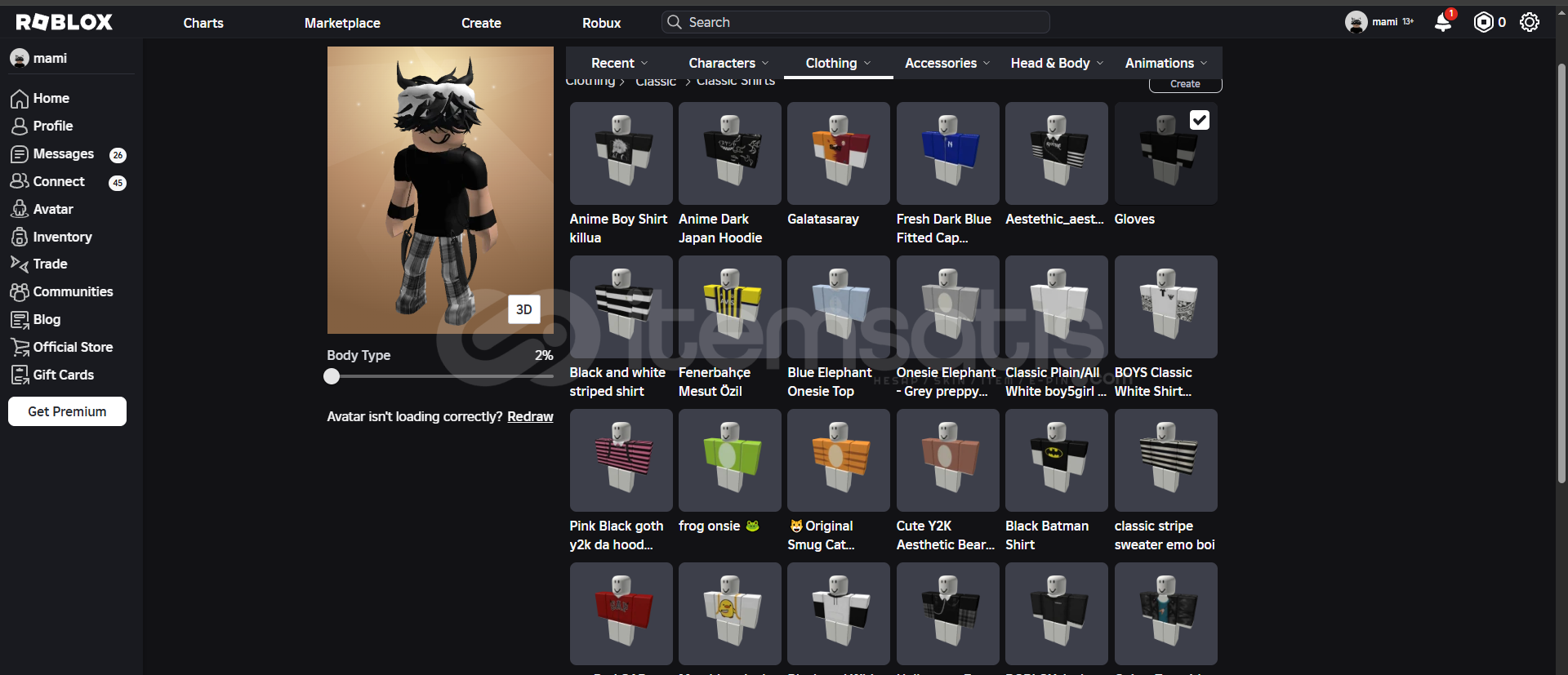This screenshot has height=675, width=1568.
Task: Expand the Clothing dropdown
Action: tap(839, 63)
